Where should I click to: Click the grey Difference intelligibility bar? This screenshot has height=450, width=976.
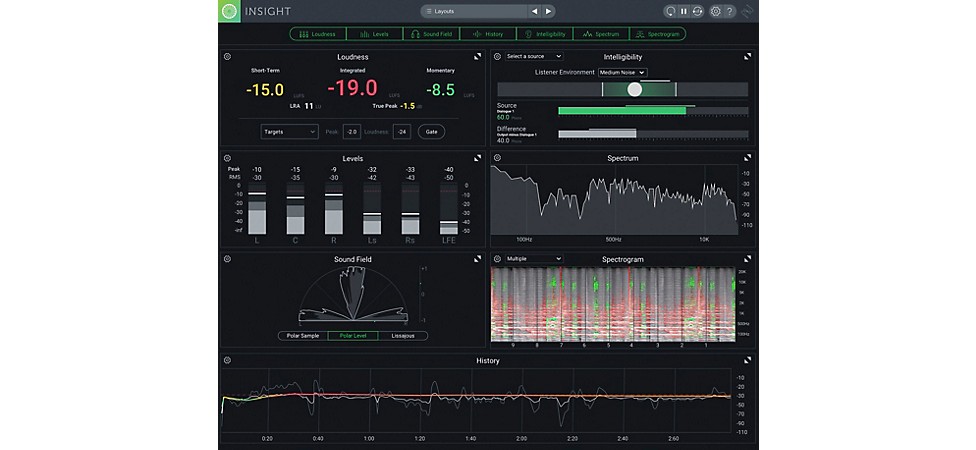[x=597, y=134]
